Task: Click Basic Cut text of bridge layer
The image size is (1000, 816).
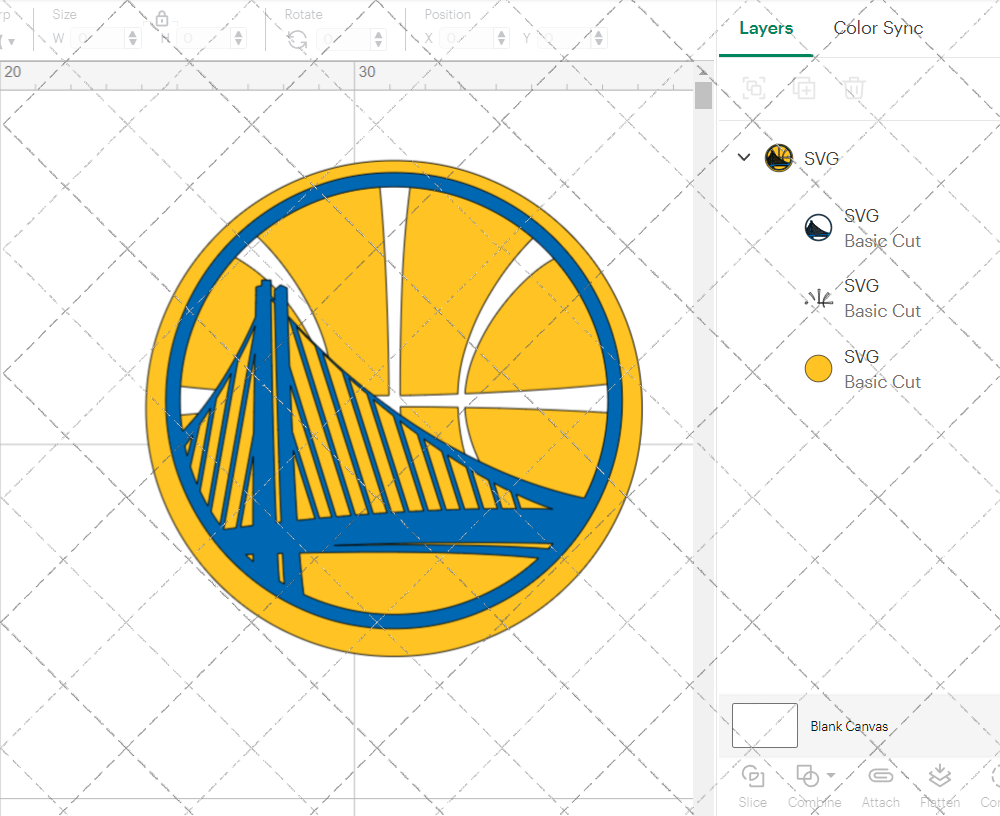Action: point(883,241)
